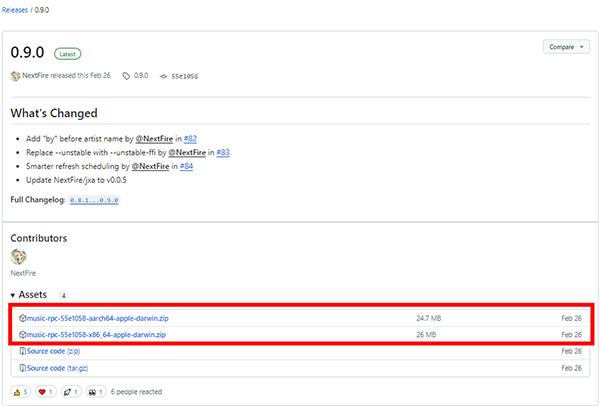
Task: Click the "6 people reacted" text
Action: (x=136, y=392)
